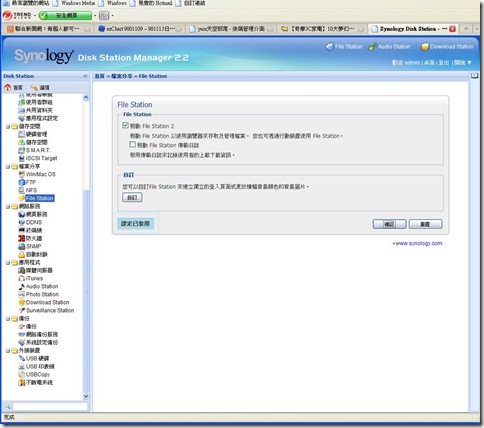Collapse the storage folder above S.M.A.R.T.

click(8, 126)
